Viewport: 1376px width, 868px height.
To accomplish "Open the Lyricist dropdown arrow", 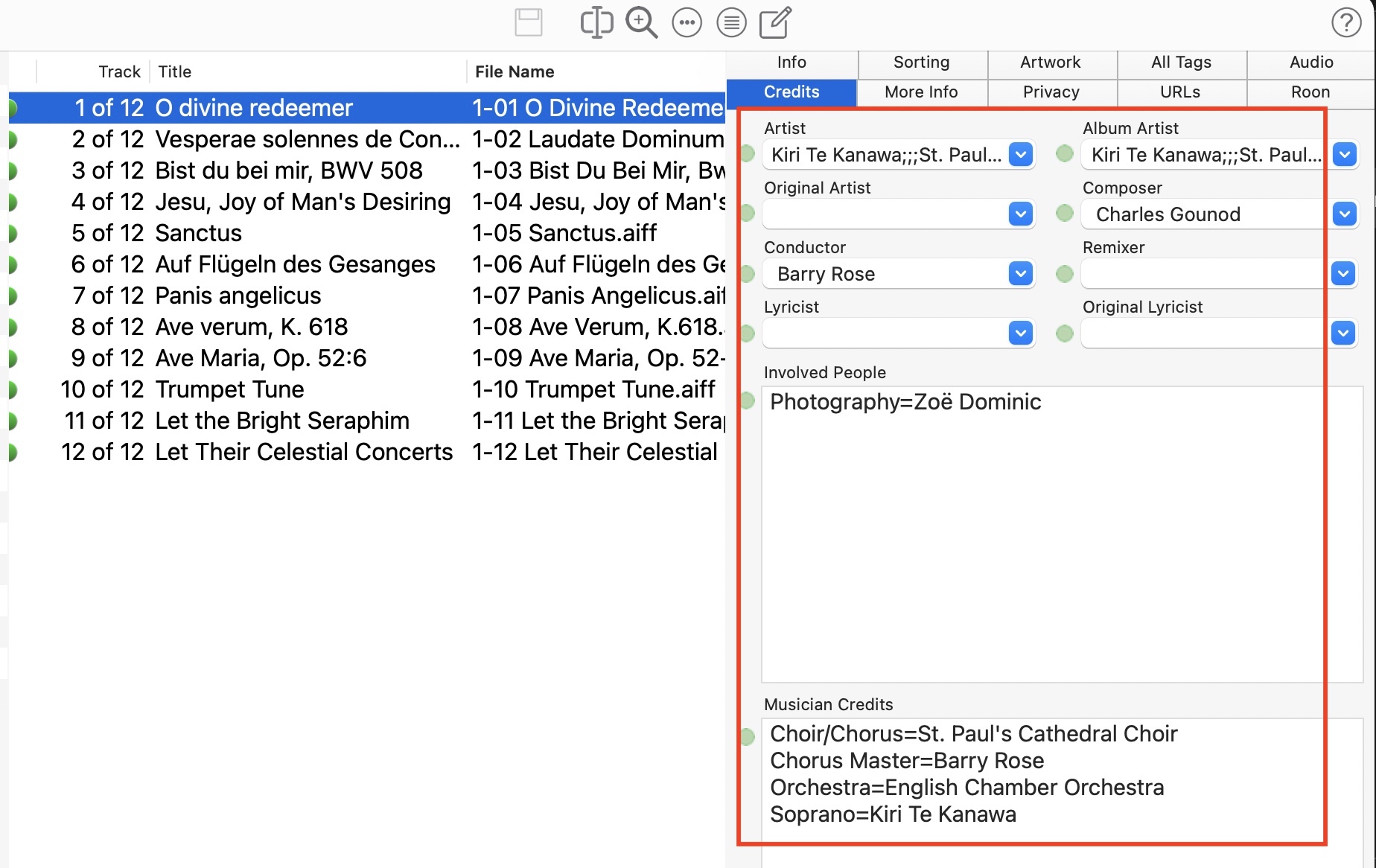I will click(1021, 333).
